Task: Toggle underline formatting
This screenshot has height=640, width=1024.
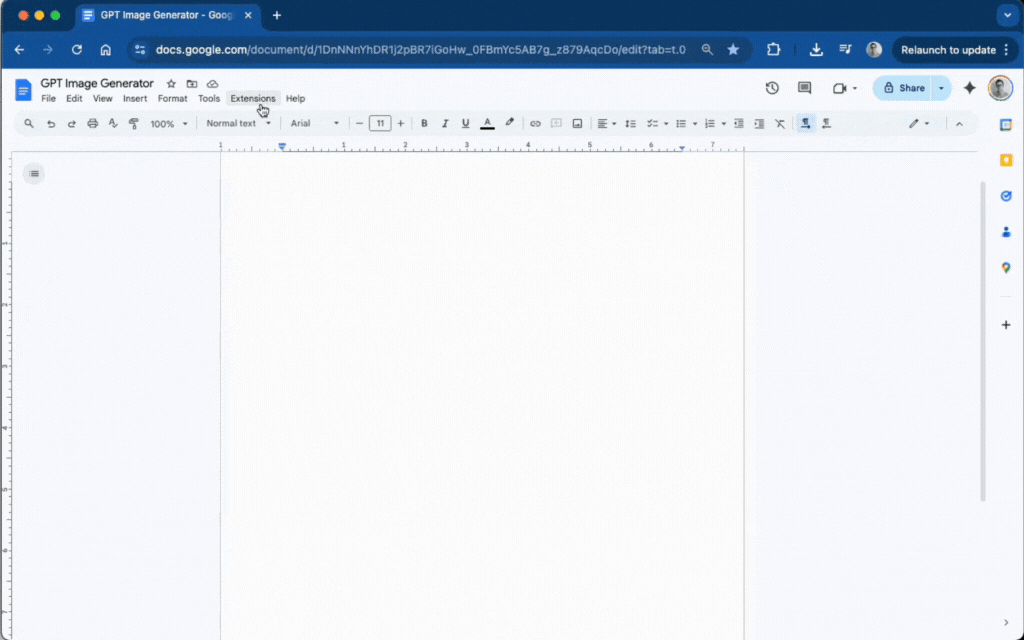Action: coord(465,123)
